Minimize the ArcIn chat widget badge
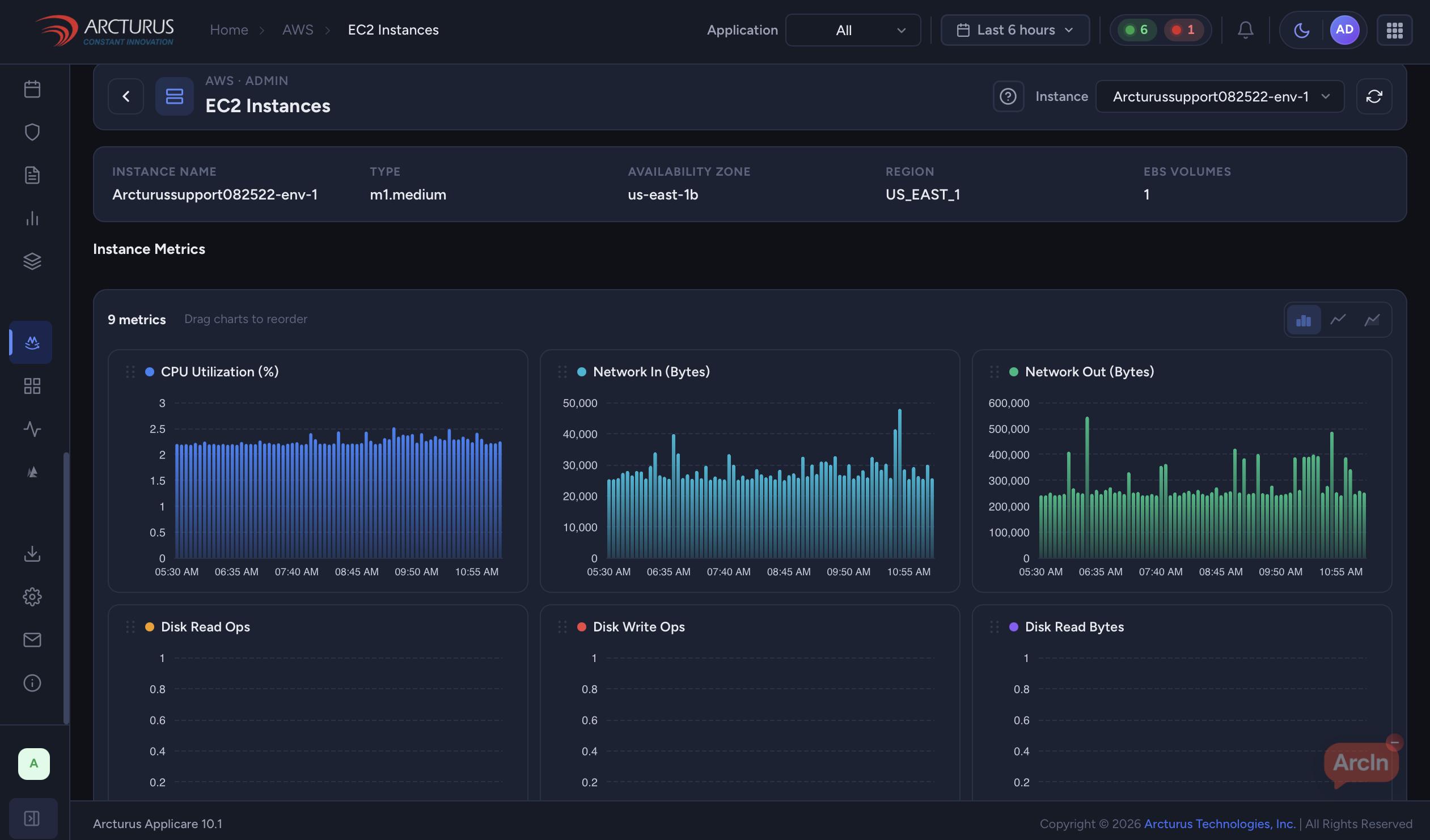The width and height of the screenshot is (1430, 840). coord(1394,743)
